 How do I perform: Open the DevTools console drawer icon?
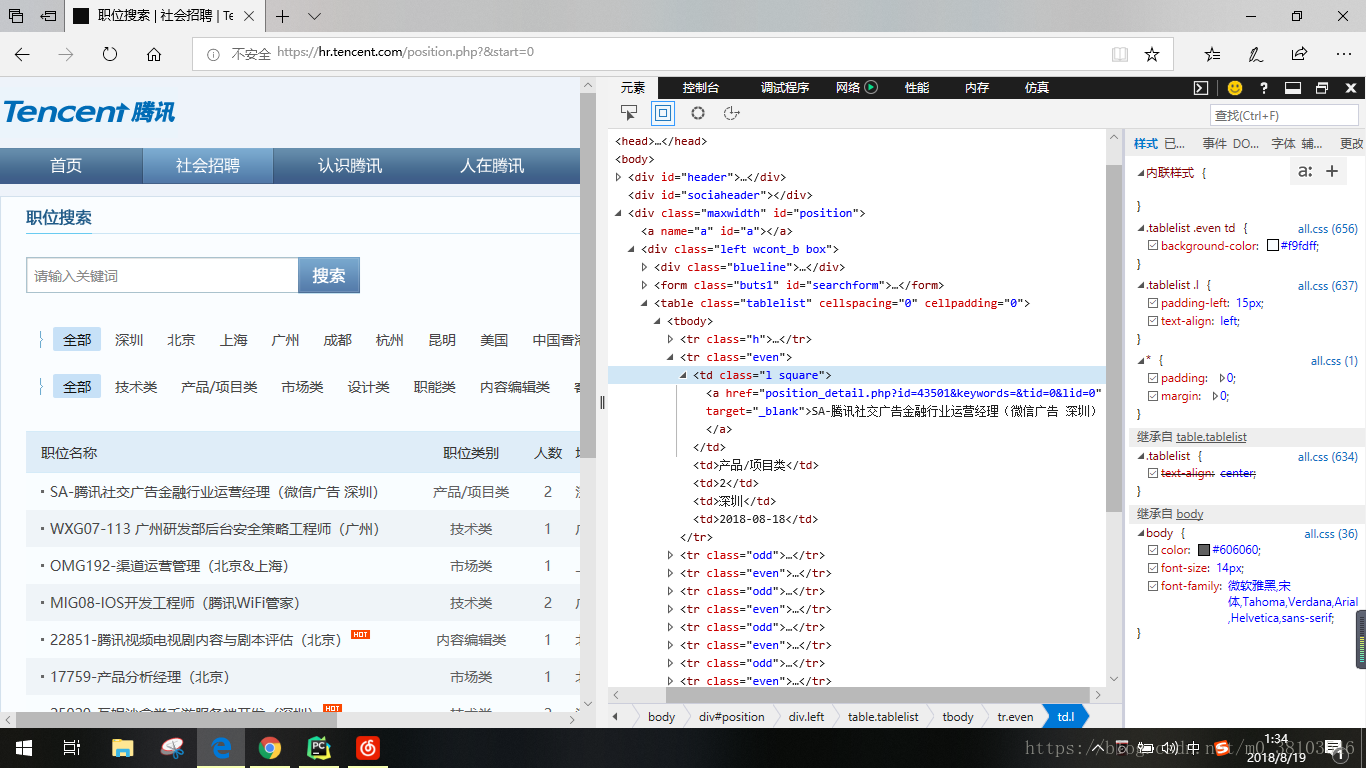[1201, 88]
